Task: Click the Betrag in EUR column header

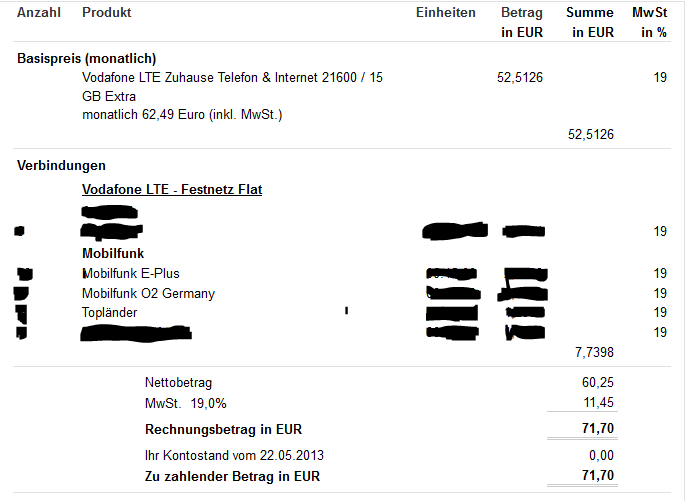Action: click(522, 22)
